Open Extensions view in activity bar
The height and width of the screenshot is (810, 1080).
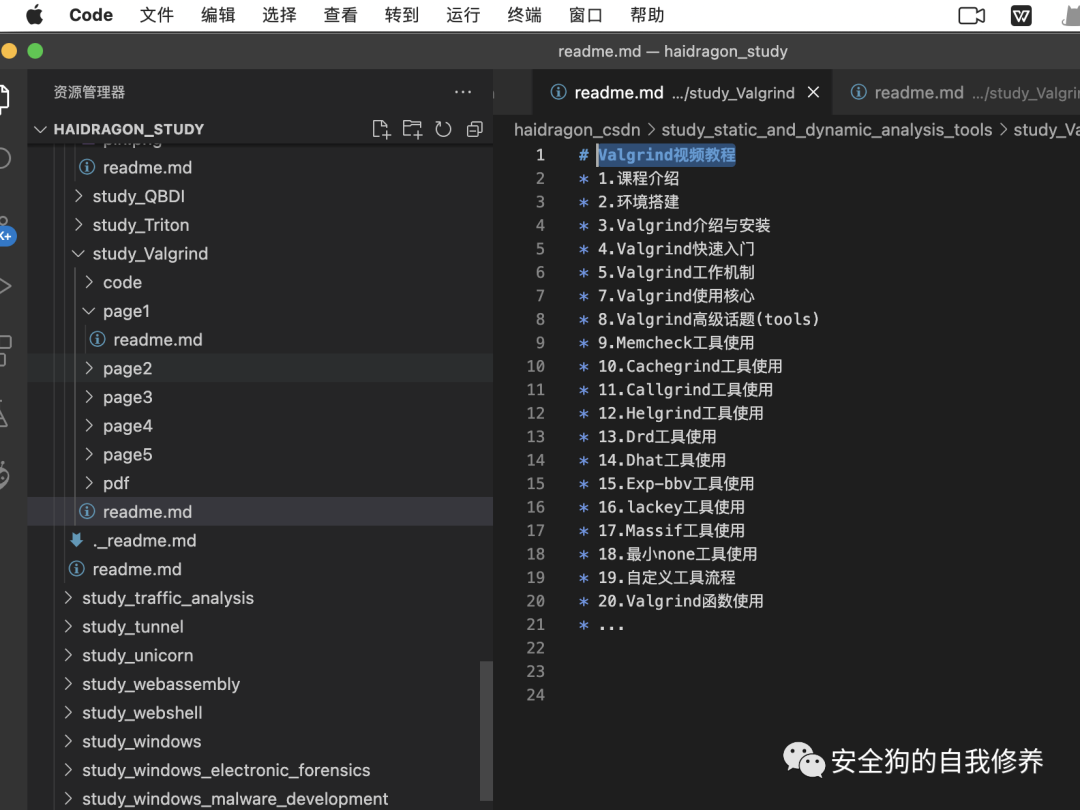pos(6,350)
